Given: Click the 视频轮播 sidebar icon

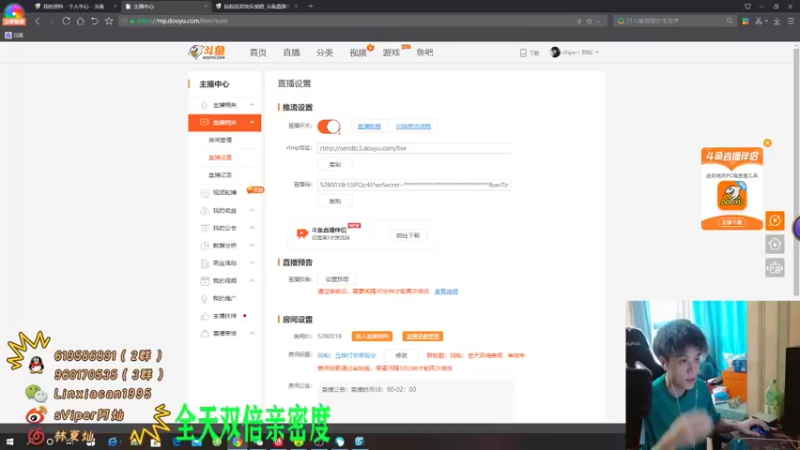Looking at the screenshot, I should click(205, 193).
